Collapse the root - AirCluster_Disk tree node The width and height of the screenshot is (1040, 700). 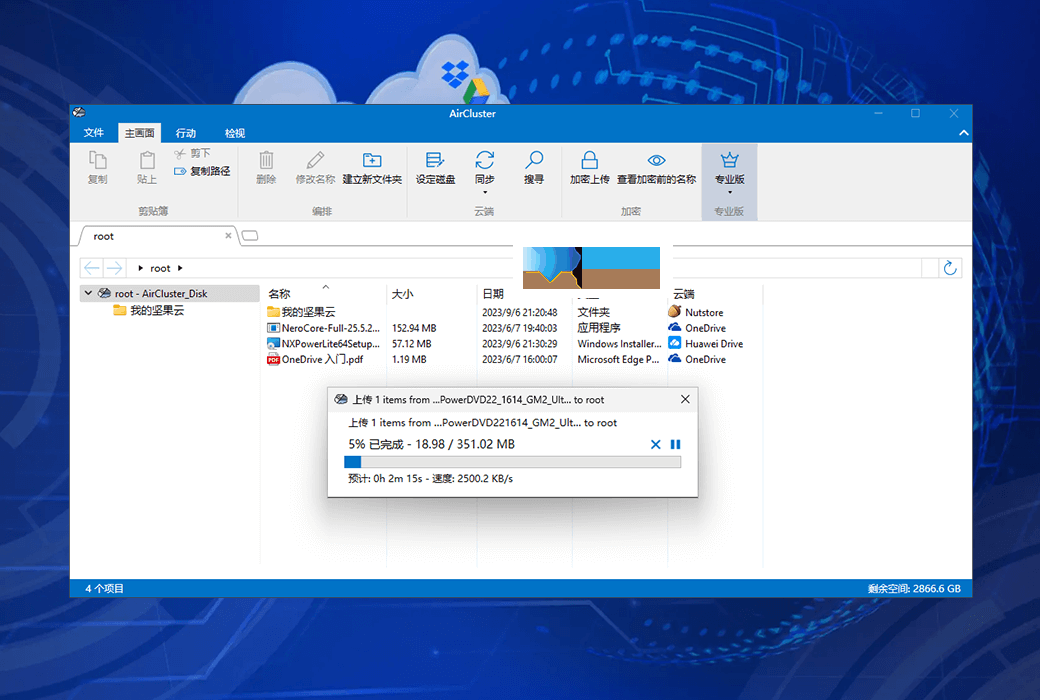tap(88, 293)
